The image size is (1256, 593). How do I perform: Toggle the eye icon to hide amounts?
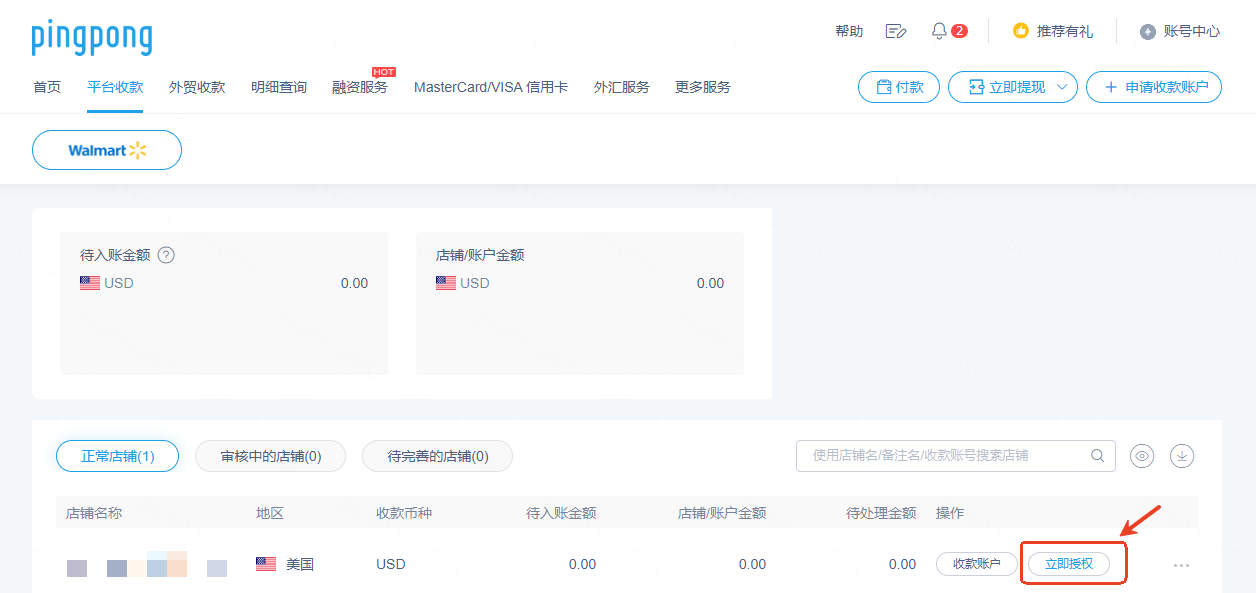(1142, 456)
